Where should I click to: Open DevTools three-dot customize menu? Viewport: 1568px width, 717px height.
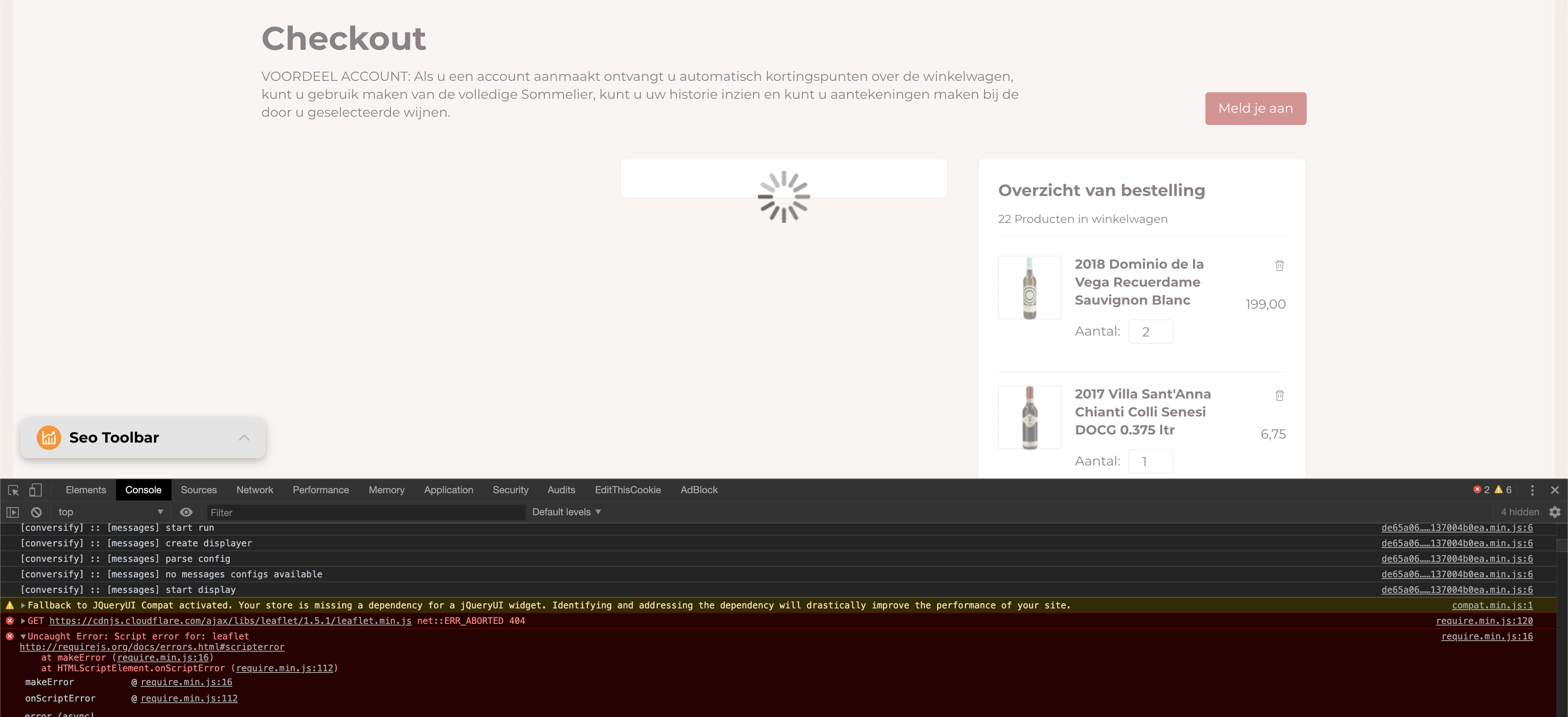point(1532,490)
